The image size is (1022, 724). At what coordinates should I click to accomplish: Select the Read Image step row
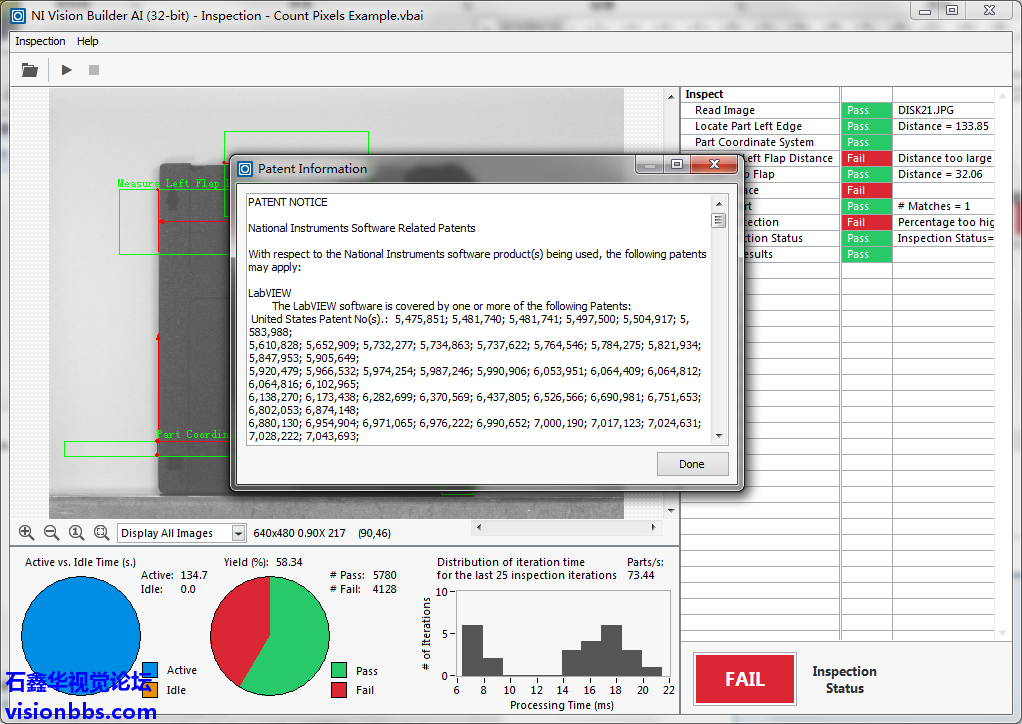[725, 110]
